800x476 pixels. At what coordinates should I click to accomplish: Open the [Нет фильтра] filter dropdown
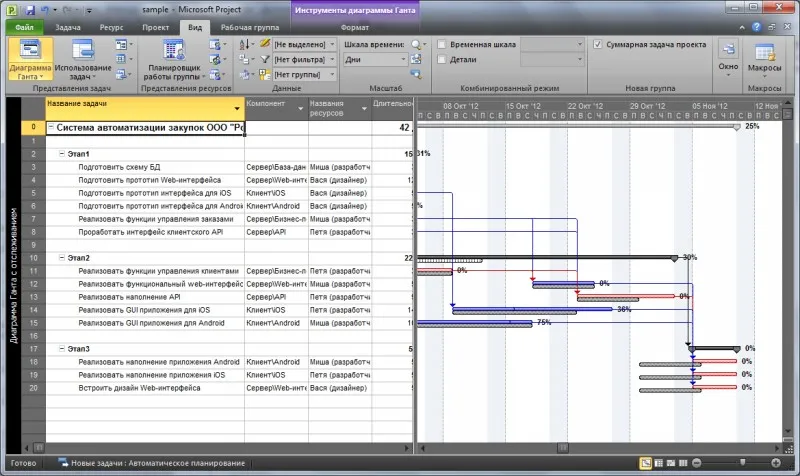click(305, 60)
